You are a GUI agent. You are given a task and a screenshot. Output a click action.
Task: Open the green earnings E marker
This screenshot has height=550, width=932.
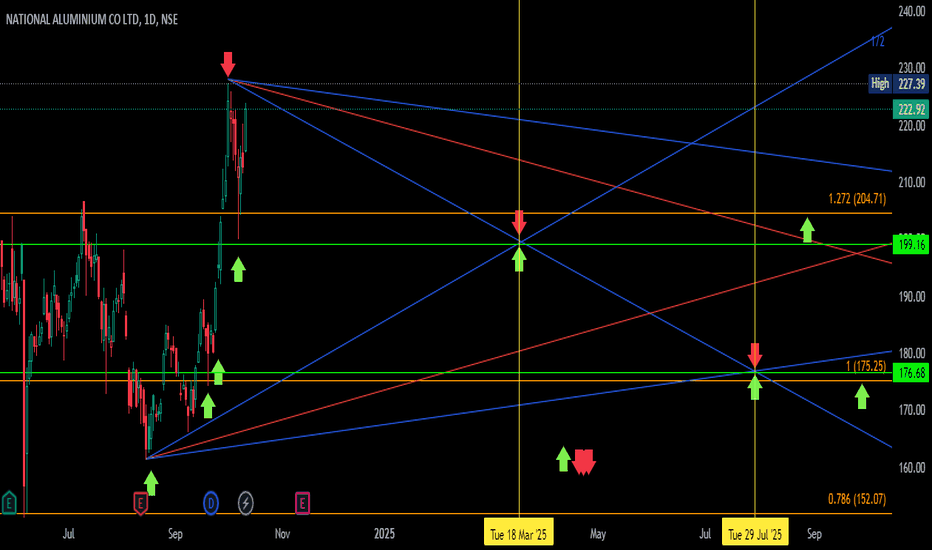pos(9,503)
